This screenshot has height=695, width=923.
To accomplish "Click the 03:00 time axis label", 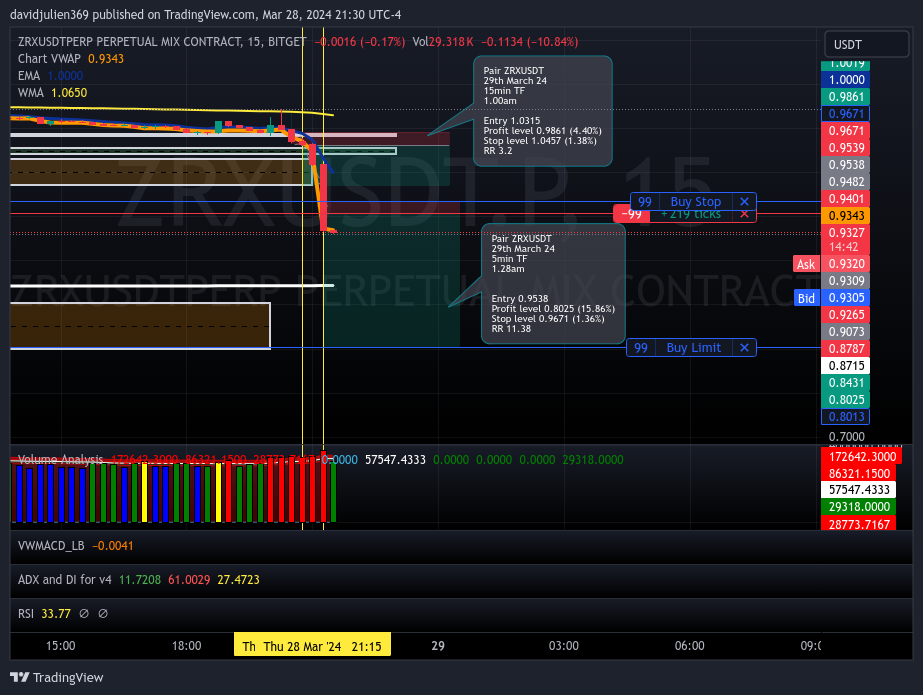I will coord(564,646).
